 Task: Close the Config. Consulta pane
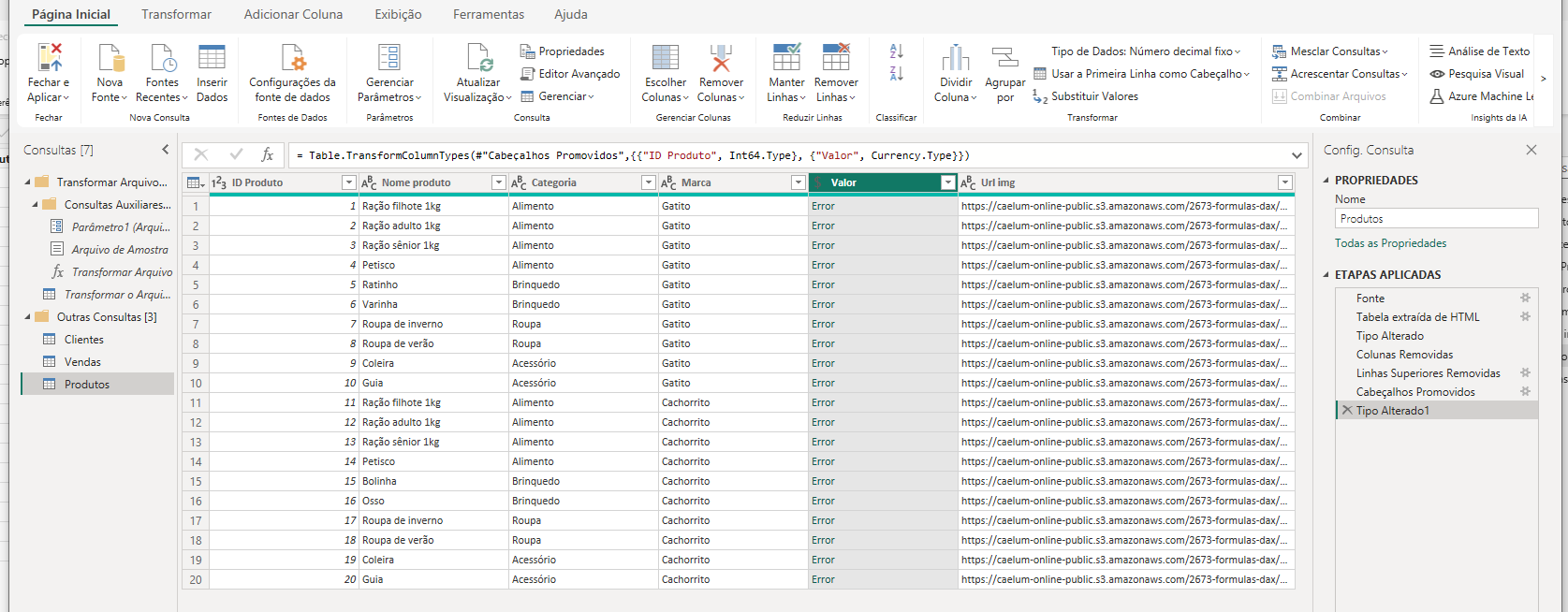pyautogui.click(x=1531, y=150)
